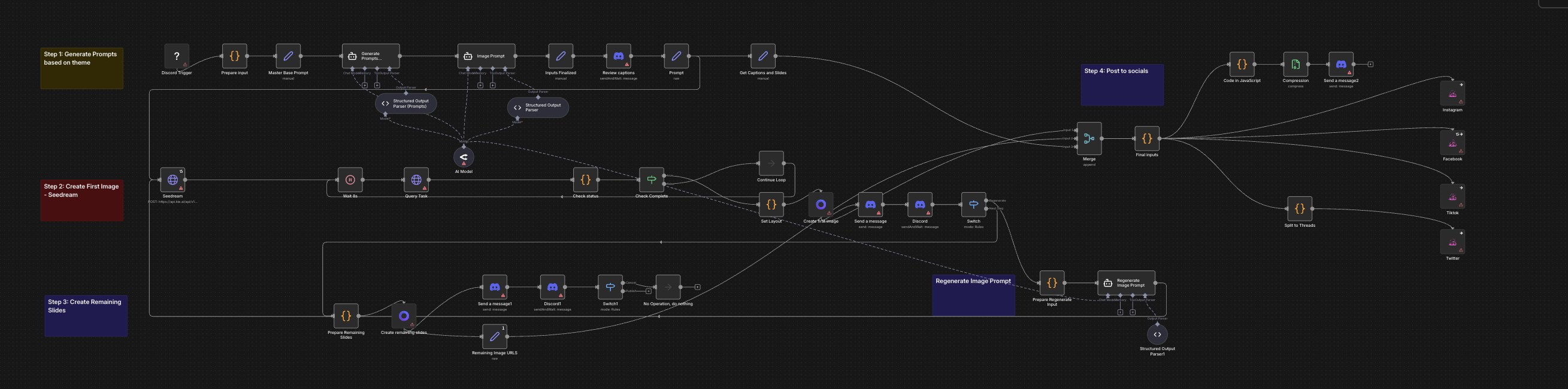Open the Wait 8s node

click(350, 180)
